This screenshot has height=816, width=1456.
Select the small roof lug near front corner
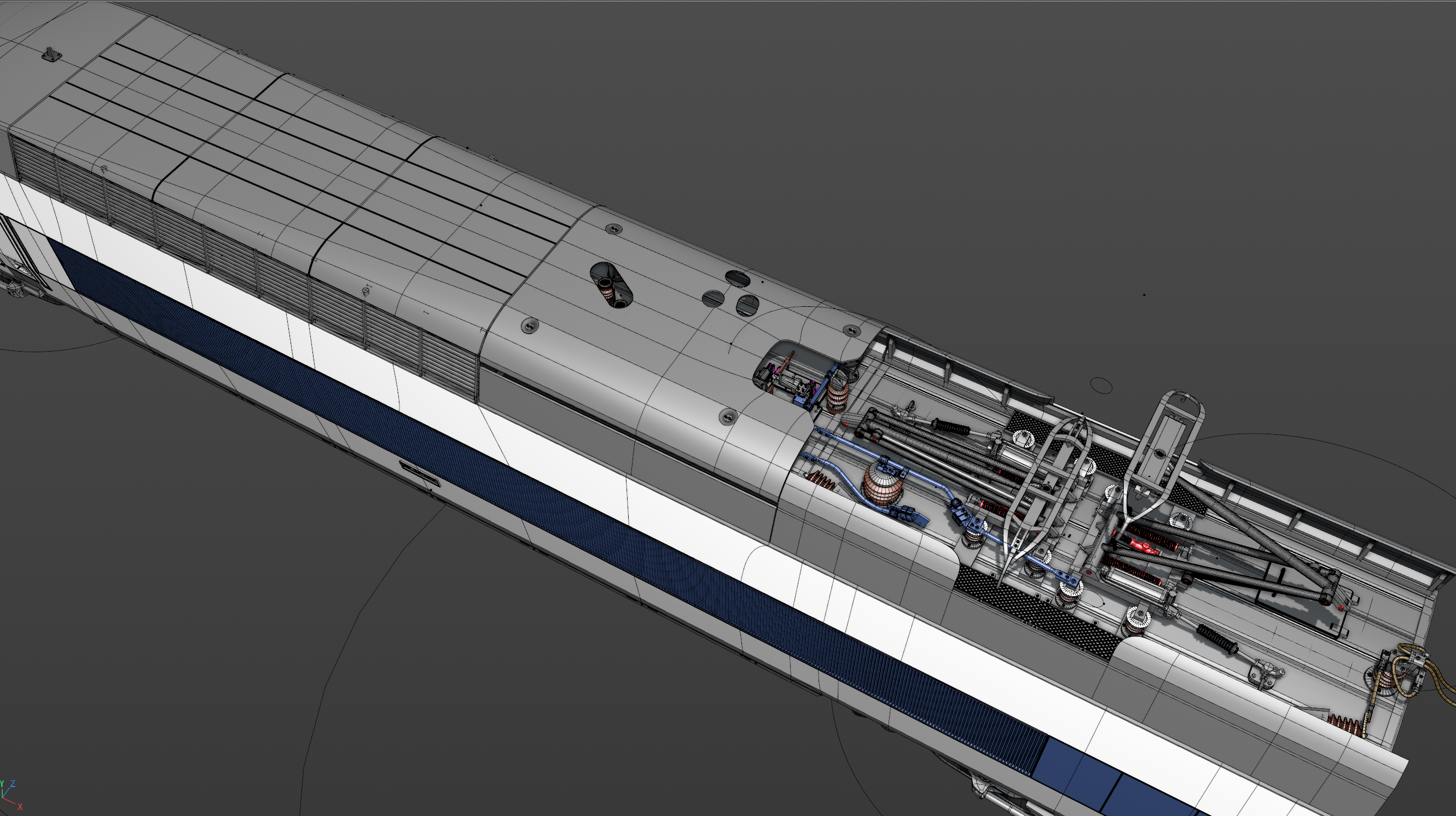(51, 54)
